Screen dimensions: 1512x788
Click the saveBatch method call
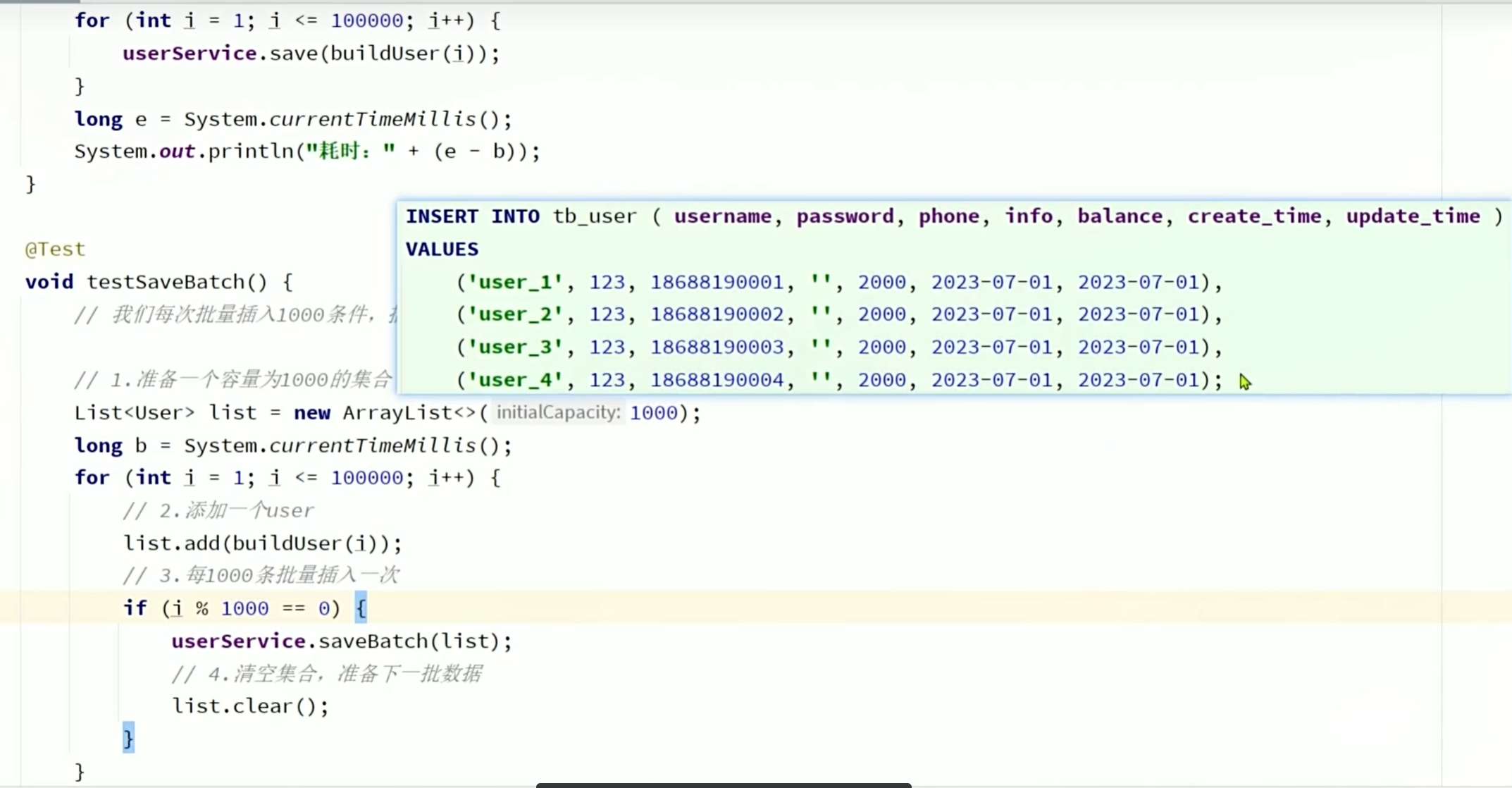[372, 641]
